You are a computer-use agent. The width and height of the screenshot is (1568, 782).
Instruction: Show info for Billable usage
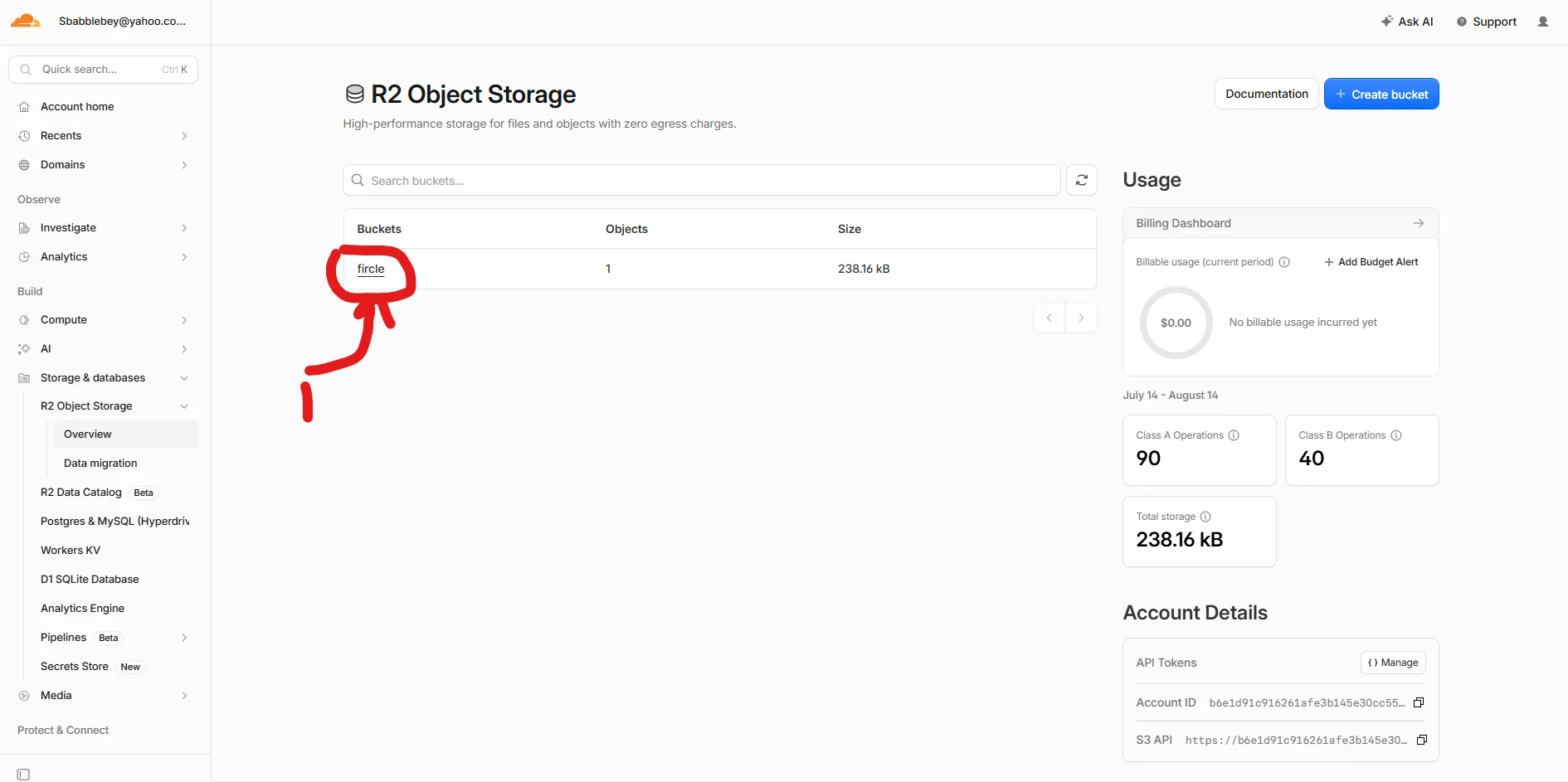click(x=1284, y=262)
